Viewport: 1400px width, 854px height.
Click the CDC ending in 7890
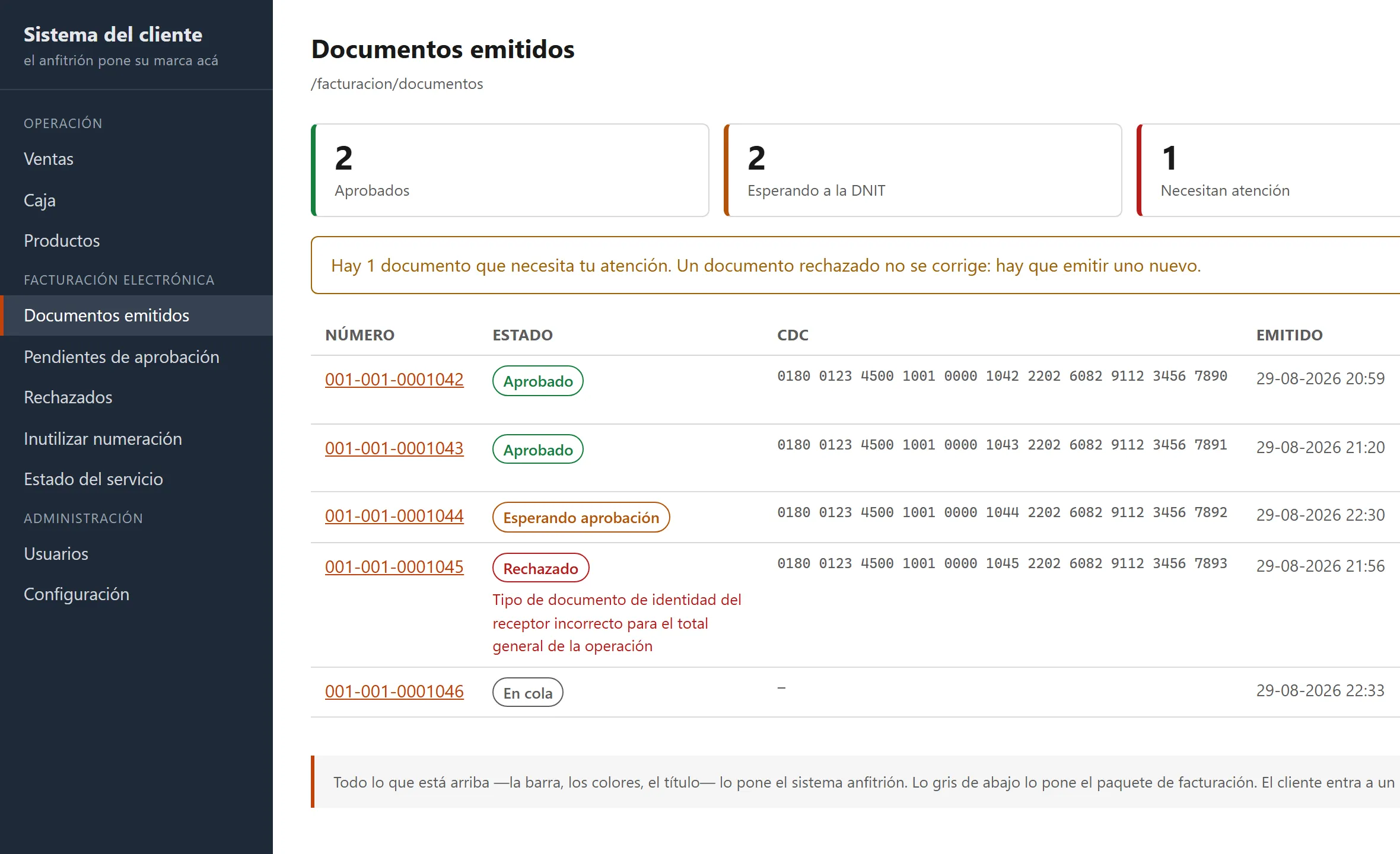click(1002, 376)
